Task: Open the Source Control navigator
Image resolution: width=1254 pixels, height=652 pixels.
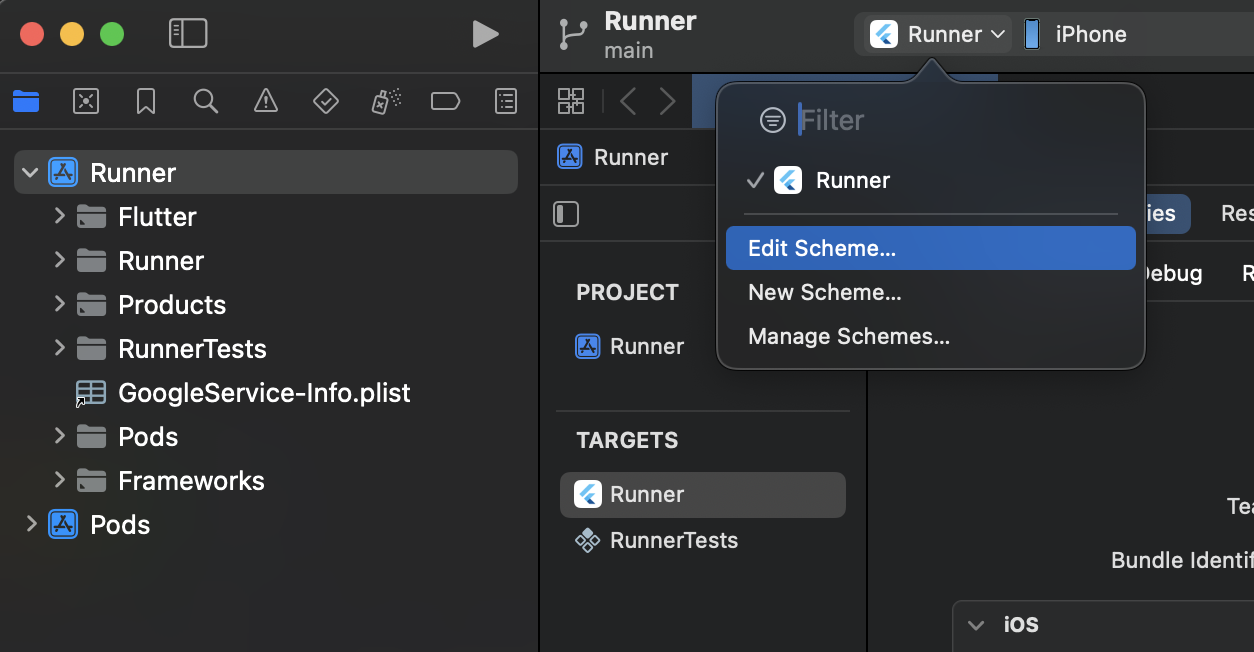Action: [x=86, y=101]
